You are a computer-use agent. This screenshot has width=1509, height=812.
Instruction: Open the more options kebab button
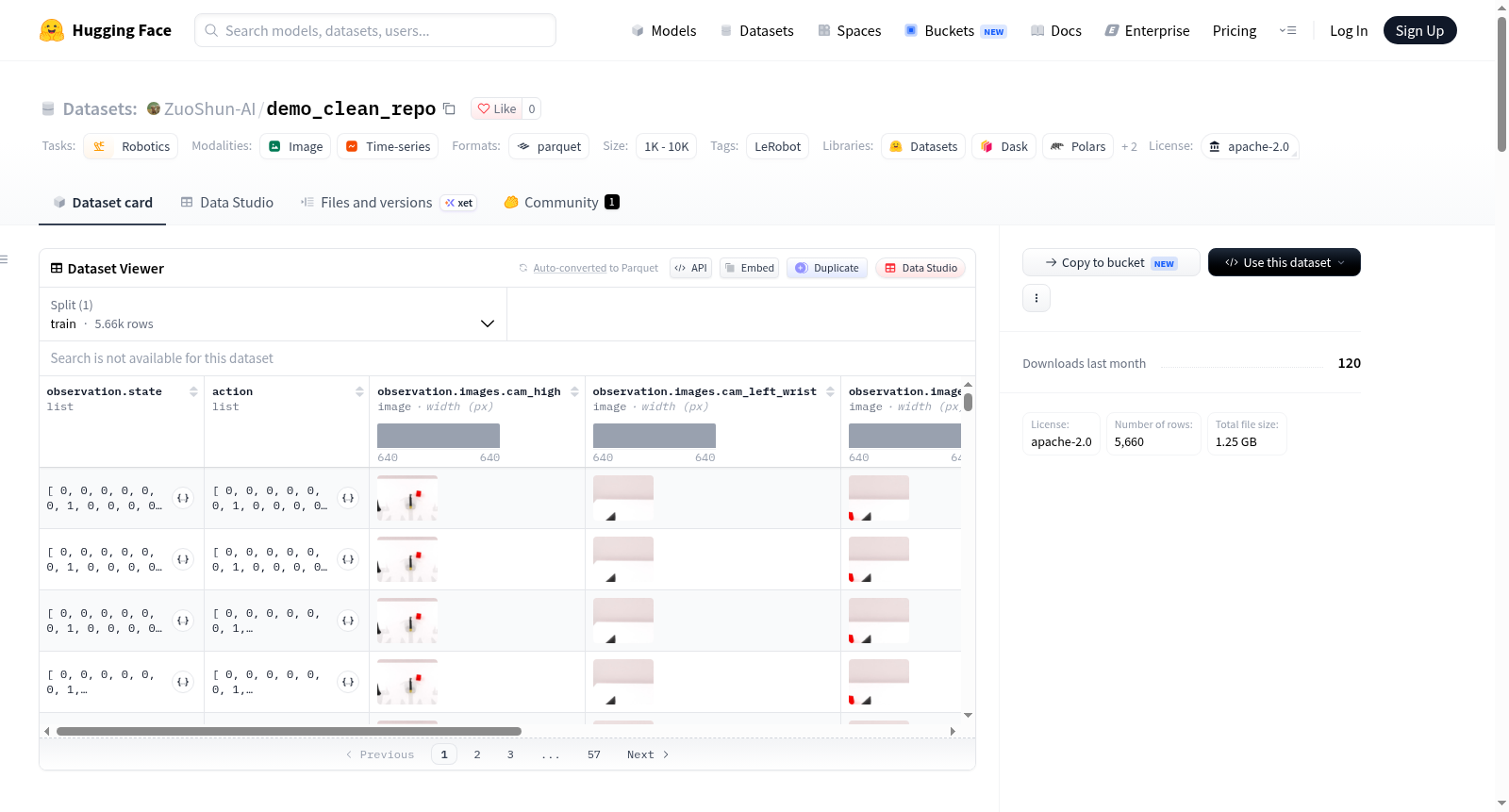pos(1036,298)
